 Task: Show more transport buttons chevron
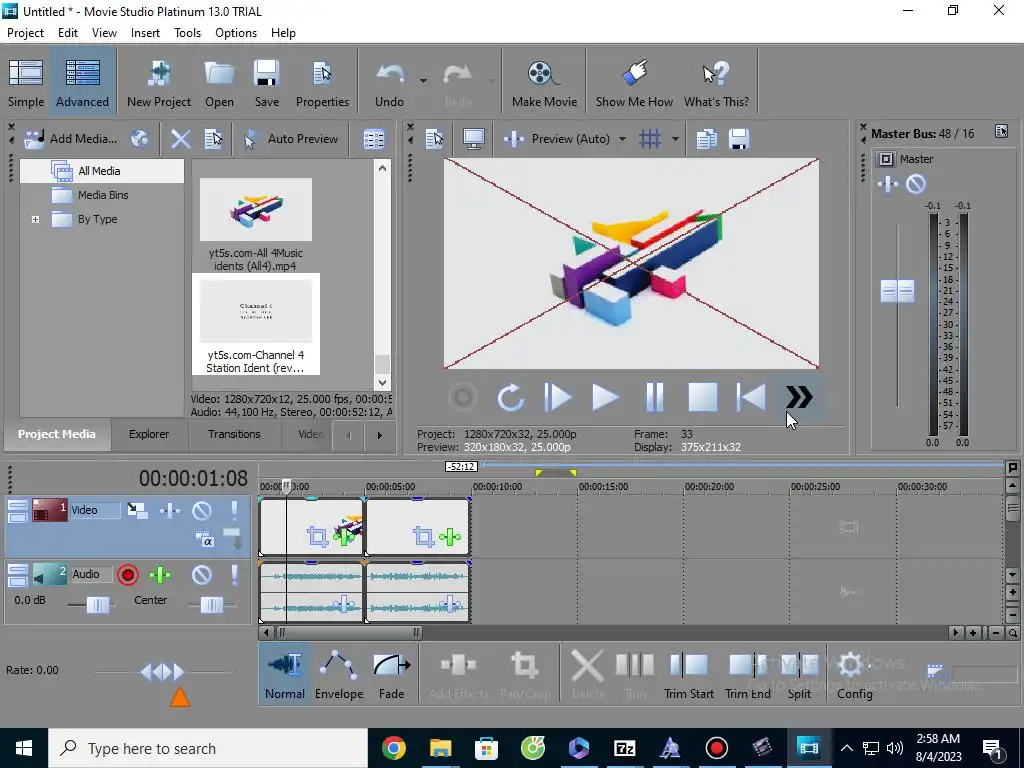[799, 396]
